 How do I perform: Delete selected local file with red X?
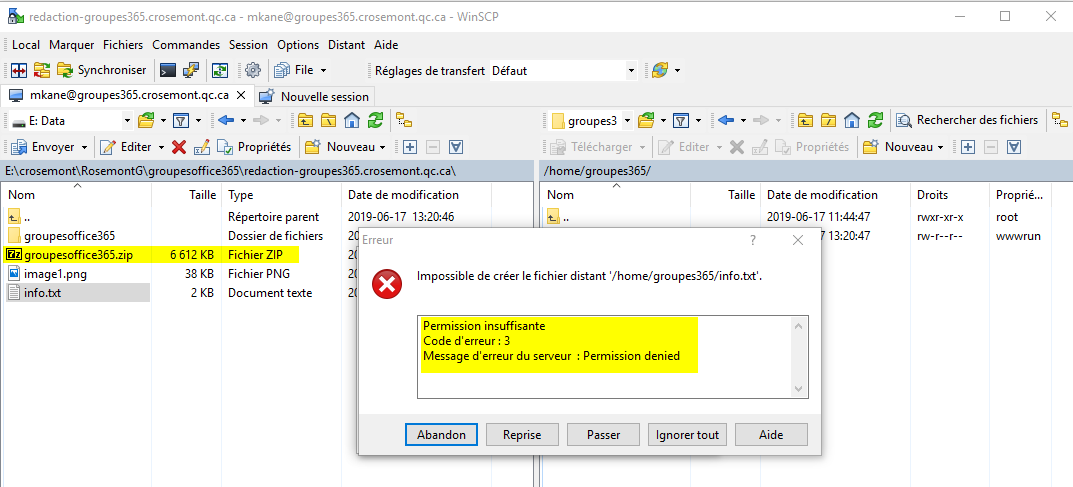click(x=179, y=147)
